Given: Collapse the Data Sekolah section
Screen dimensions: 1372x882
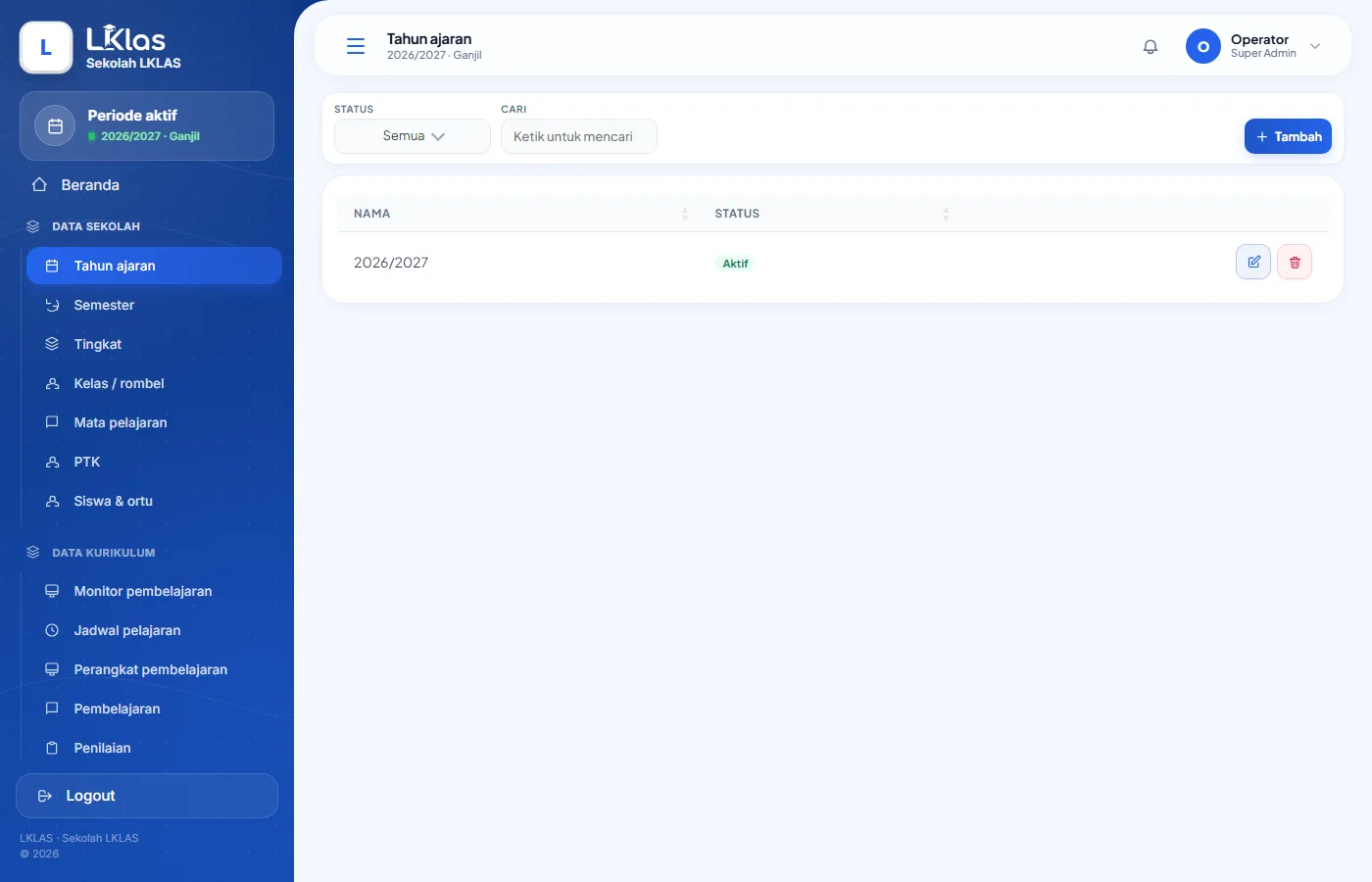Looking at the screenshot, I should [96, 226].
